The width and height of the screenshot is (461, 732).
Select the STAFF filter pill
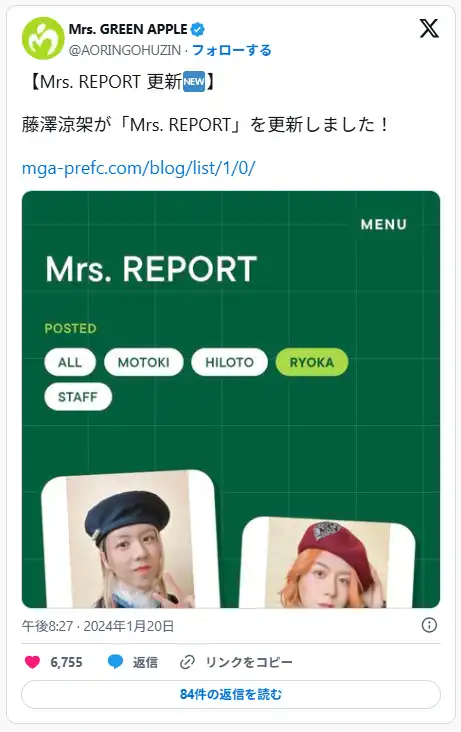pos(78,397)
